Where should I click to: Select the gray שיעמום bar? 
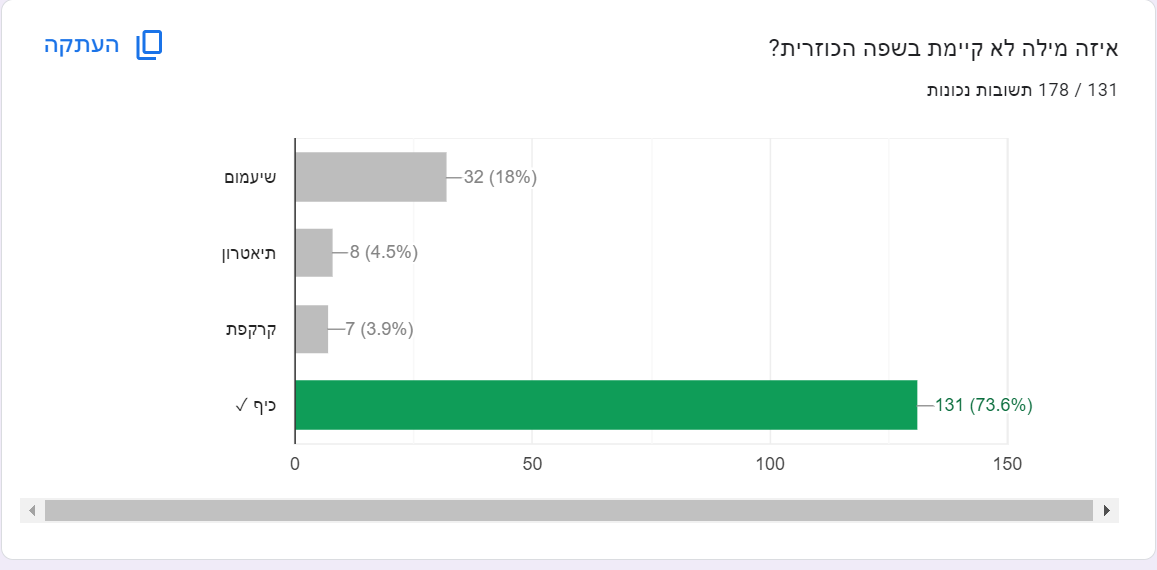370,177
